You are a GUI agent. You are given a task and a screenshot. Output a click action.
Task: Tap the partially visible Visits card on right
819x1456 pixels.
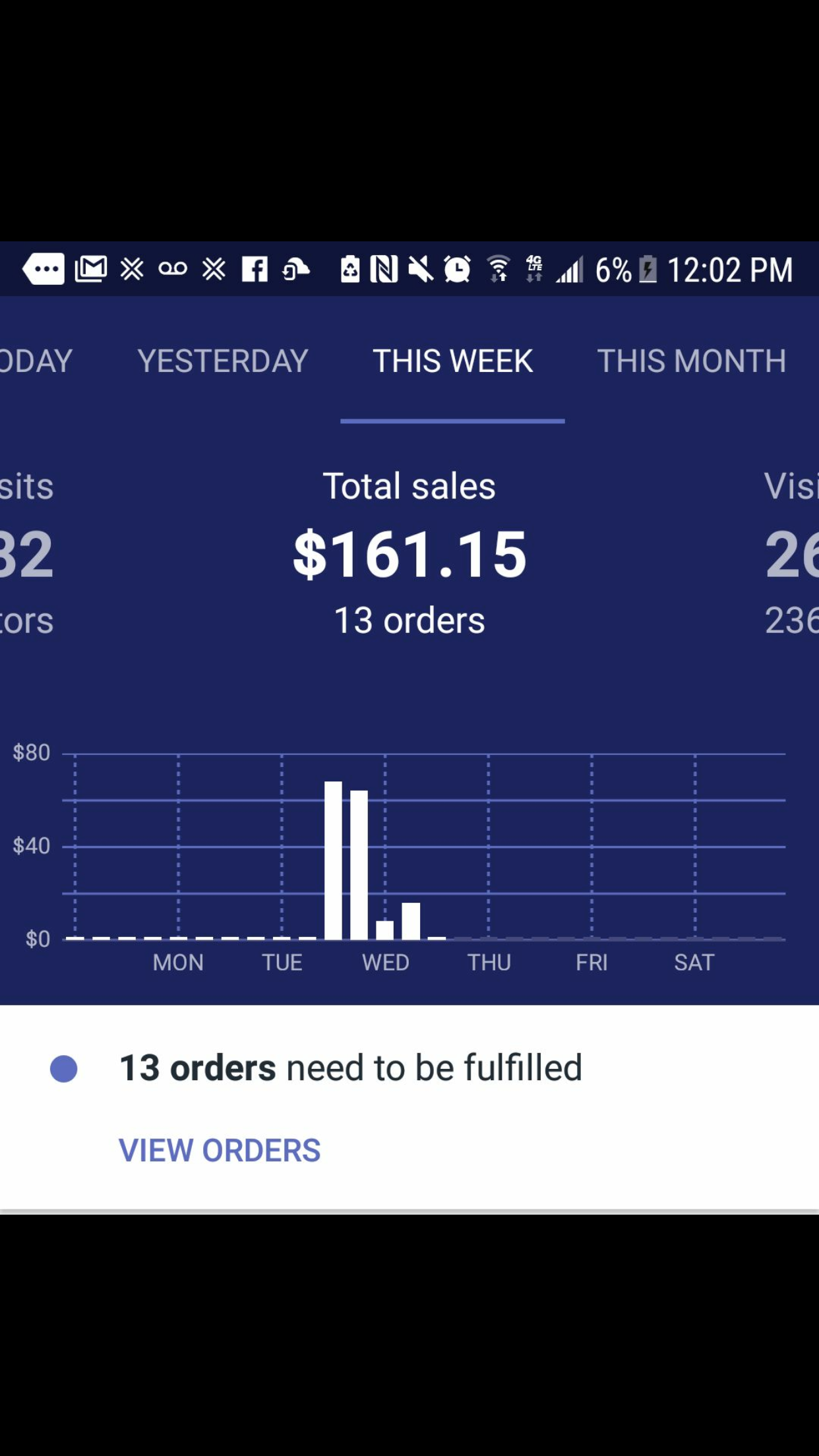[791, 553]
